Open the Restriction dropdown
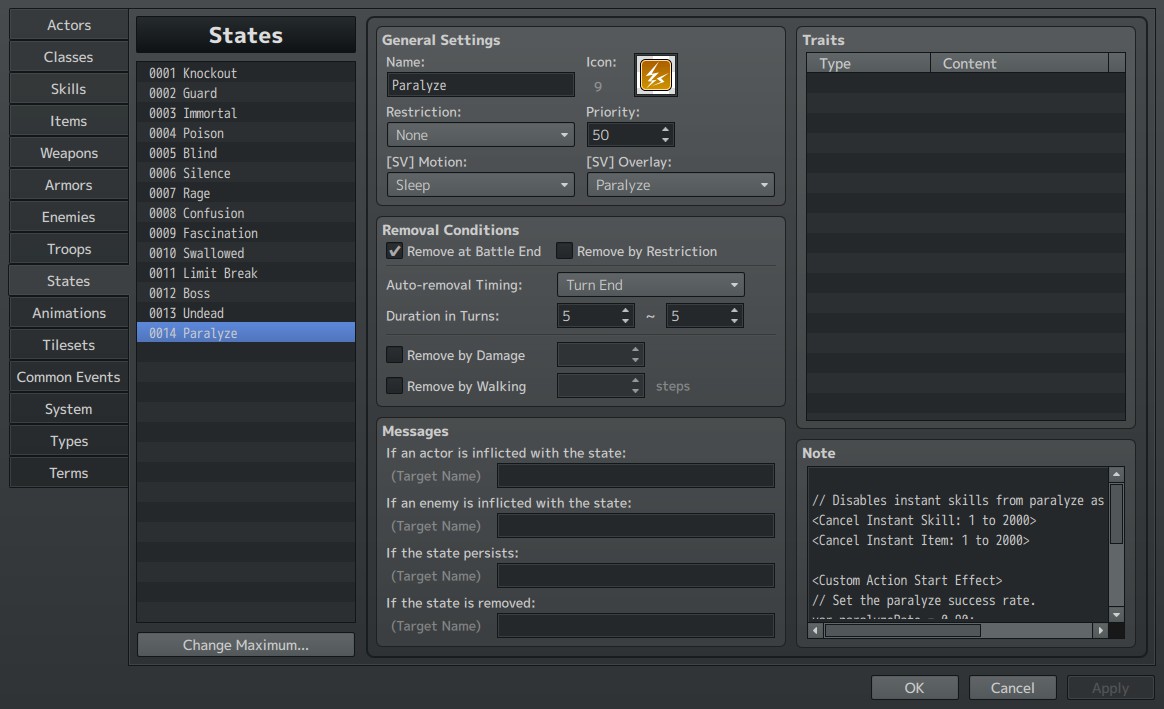The height and width of the screenshot is (709, 1164). pos(480,135)
